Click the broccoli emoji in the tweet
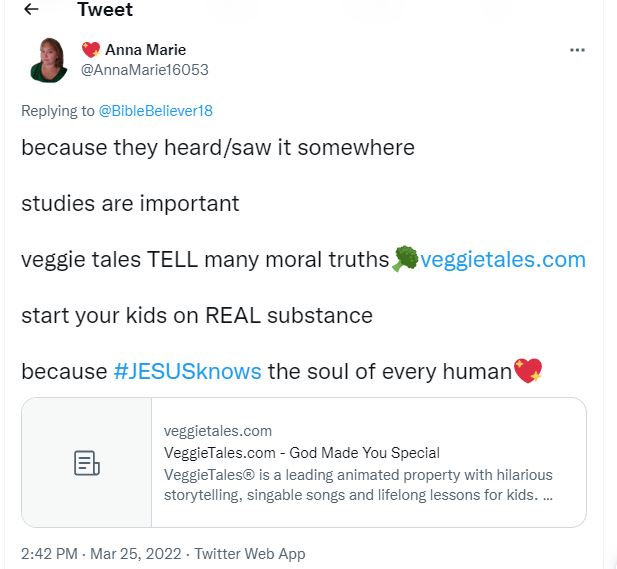The image size is (617, 569). [405, 259]
